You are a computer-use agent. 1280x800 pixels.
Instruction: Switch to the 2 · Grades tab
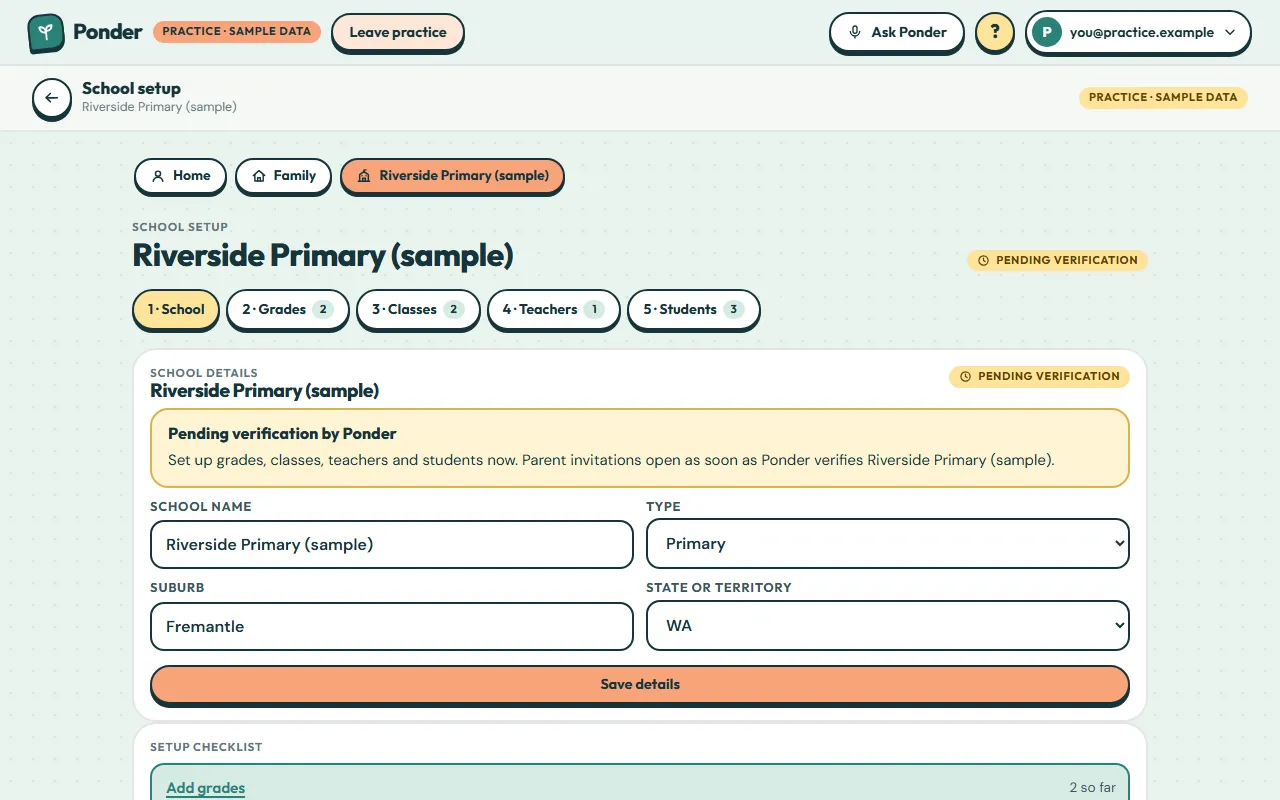pyautogui.click(x=287, y=310)
